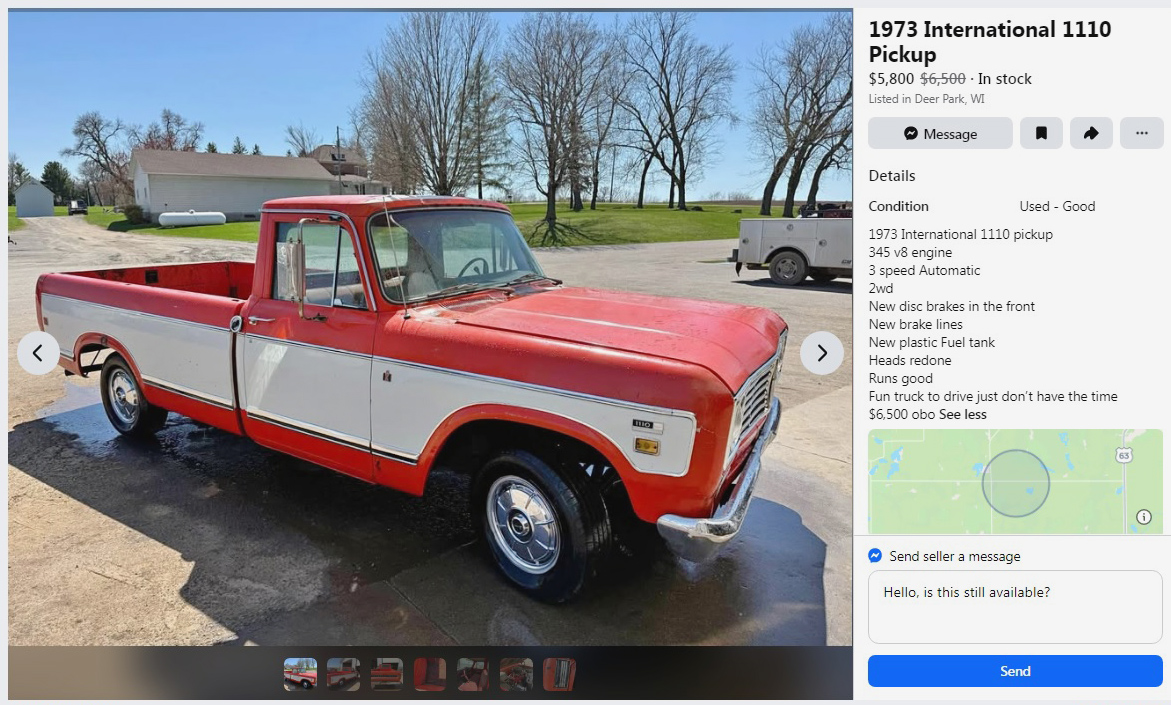1171x705 pixels.
Task: Send the message to the seller
Action: pos(1015,671)
